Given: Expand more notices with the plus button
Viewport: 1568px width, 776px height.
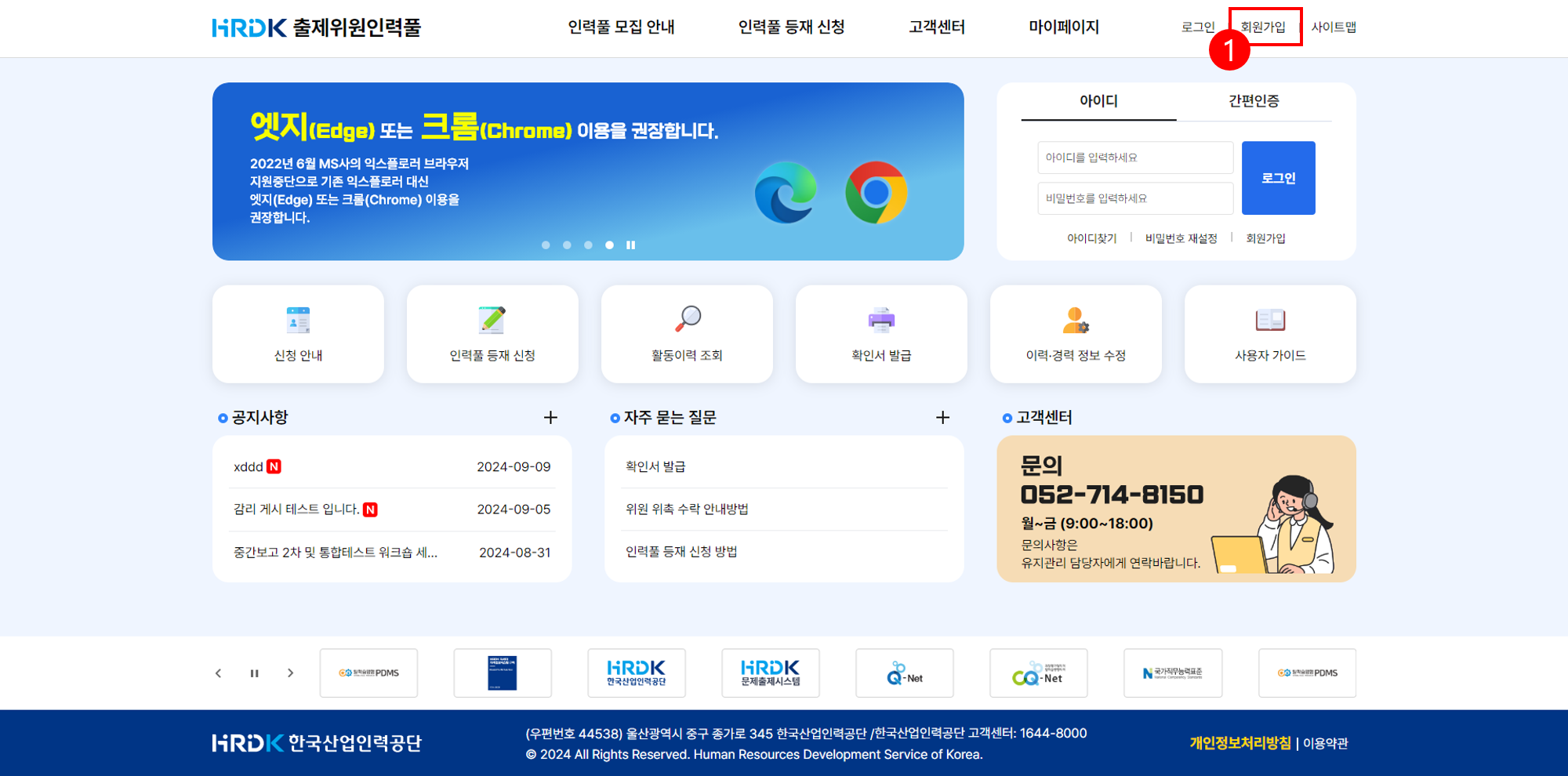Looking at the screenshot, I should pos(551,417).
